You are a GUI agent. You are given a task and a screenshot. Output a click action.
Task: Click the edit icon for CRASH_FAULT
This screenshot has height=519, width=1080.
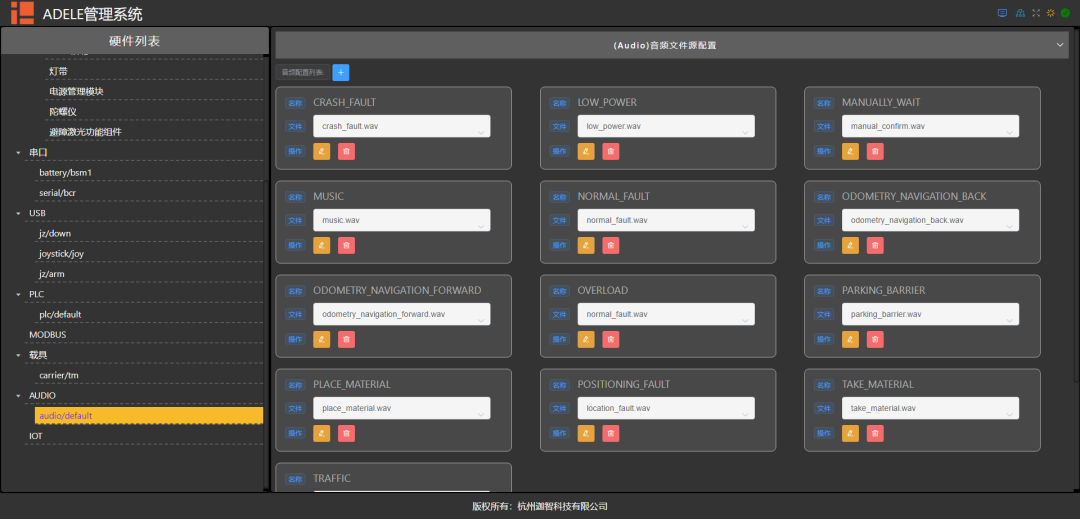322,151
